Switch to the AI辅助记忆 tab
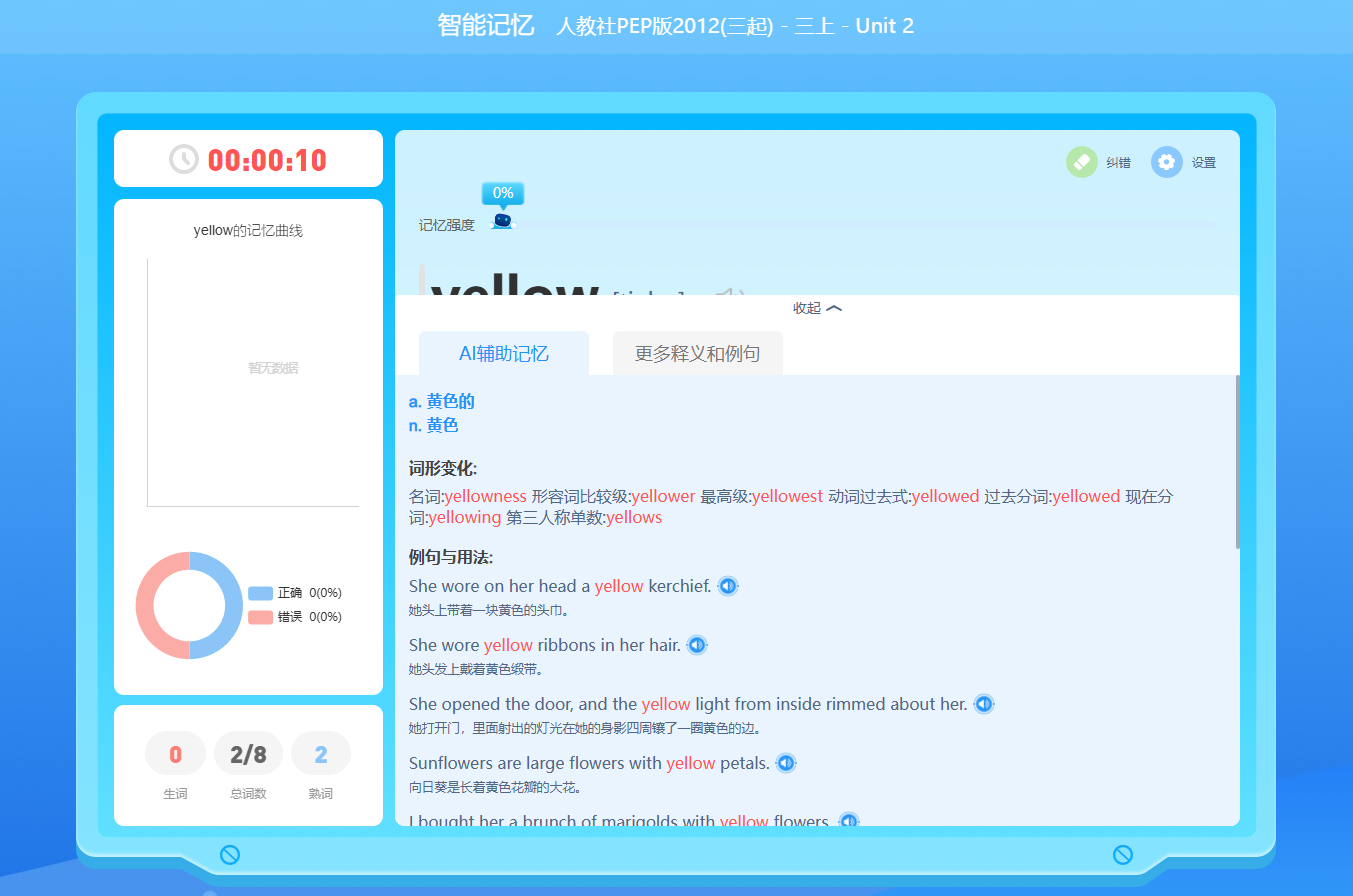The height and width of the screenshot is (896, 1353). pyautogui.click(x=504, y=353)
